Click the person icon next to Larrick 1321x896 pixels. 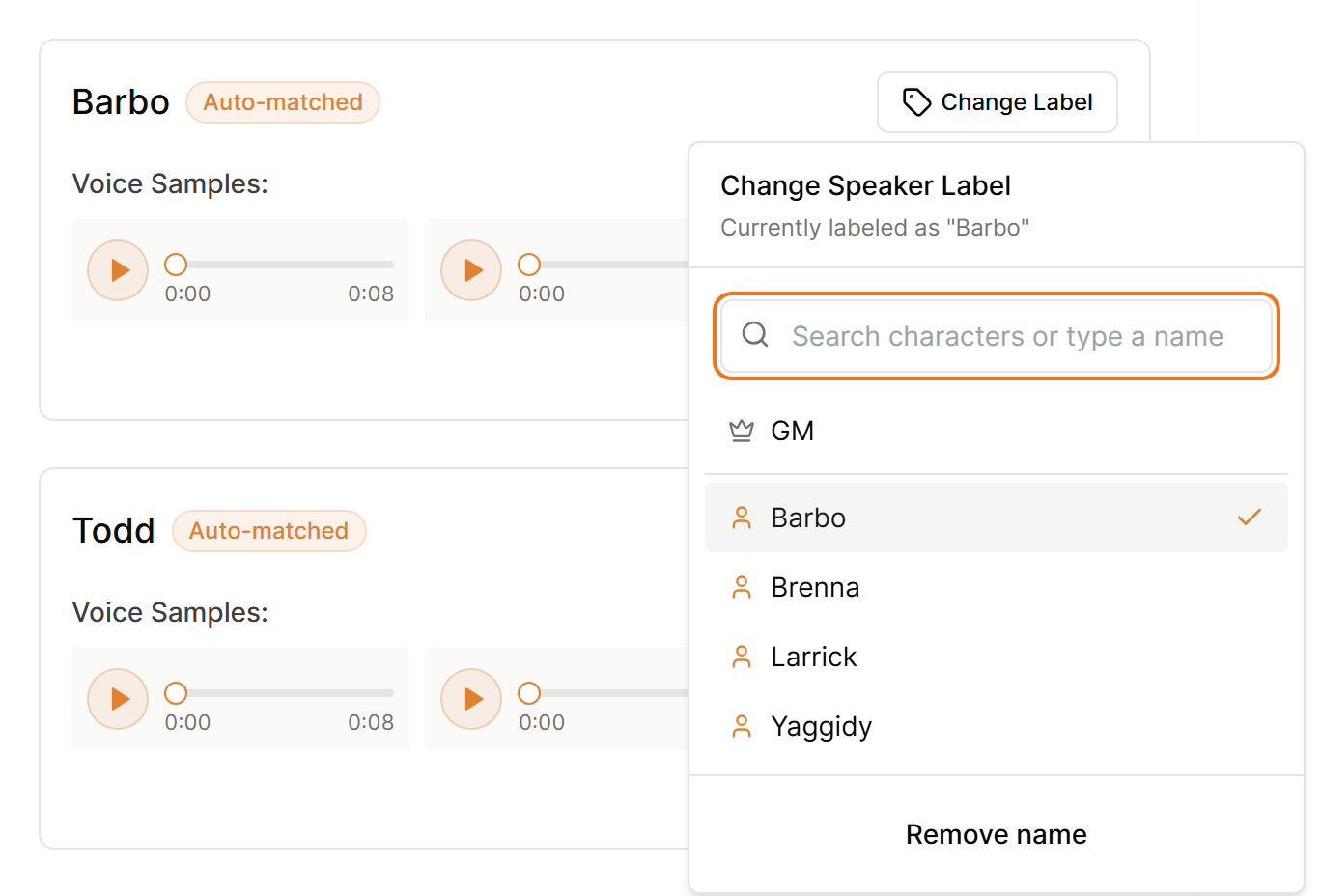[742, 657]
